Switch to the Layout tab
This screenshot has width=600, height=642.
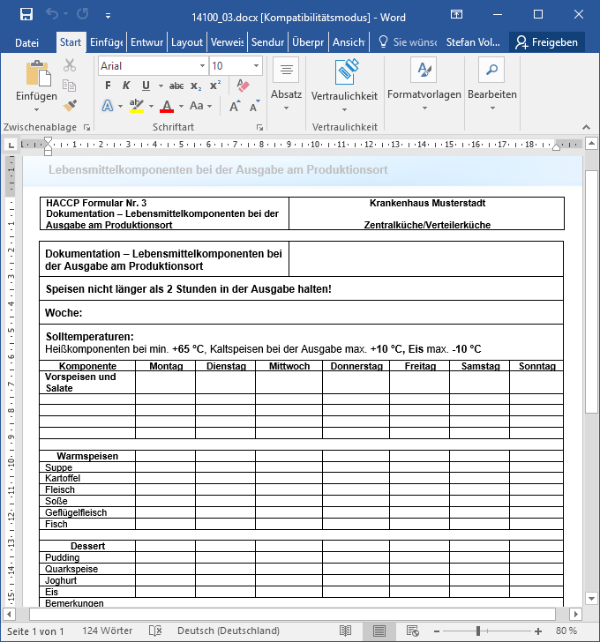(186, 42)
